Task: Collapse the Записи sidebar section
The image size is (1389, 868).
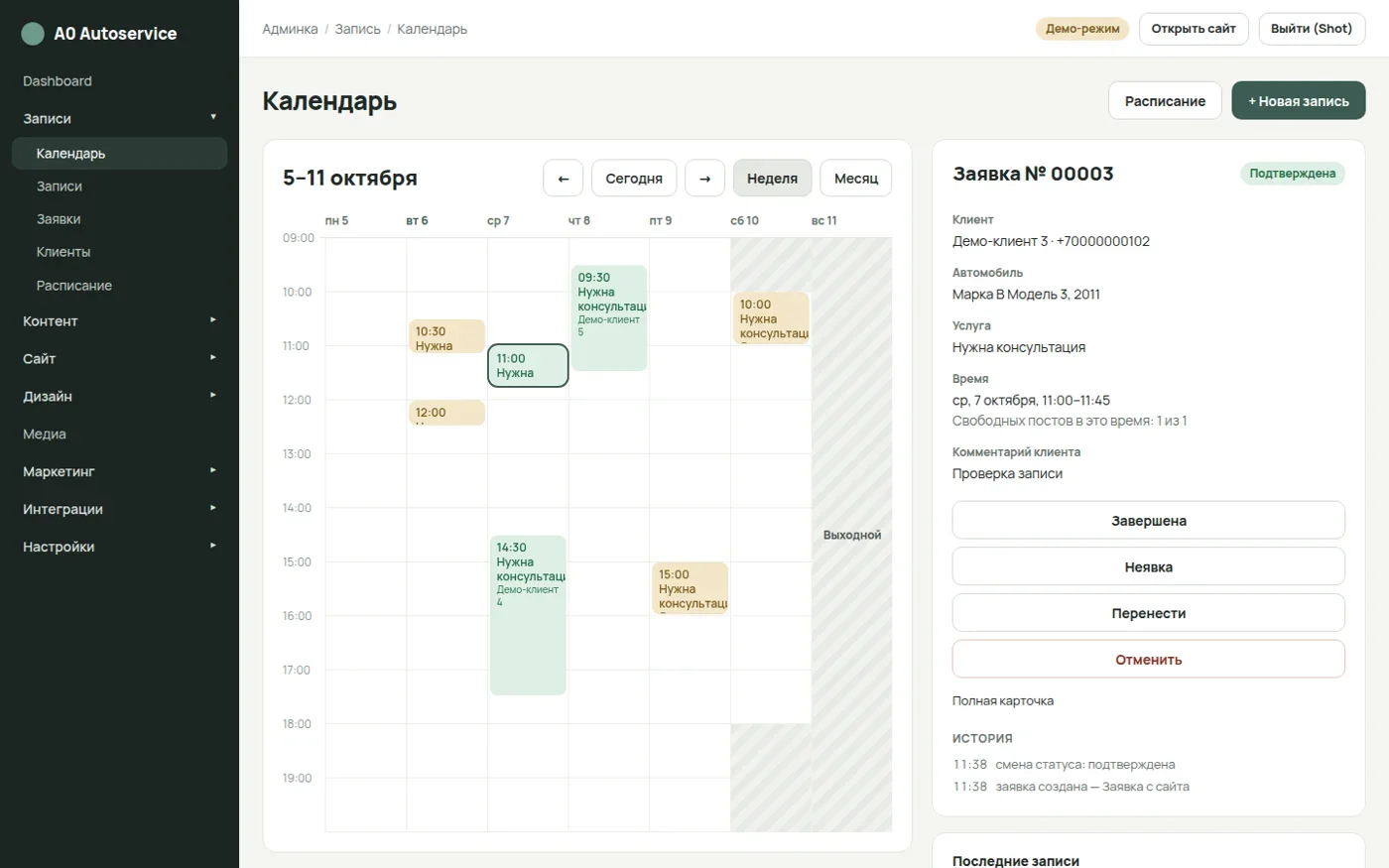Action: pyautogui.click(x=119, y=118)
